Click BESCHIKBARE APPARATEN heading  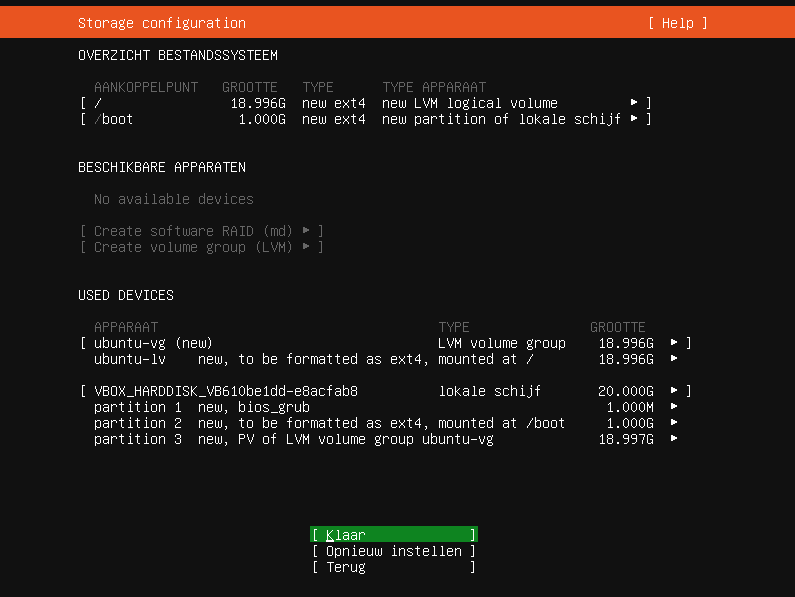[x=162, y=167]
